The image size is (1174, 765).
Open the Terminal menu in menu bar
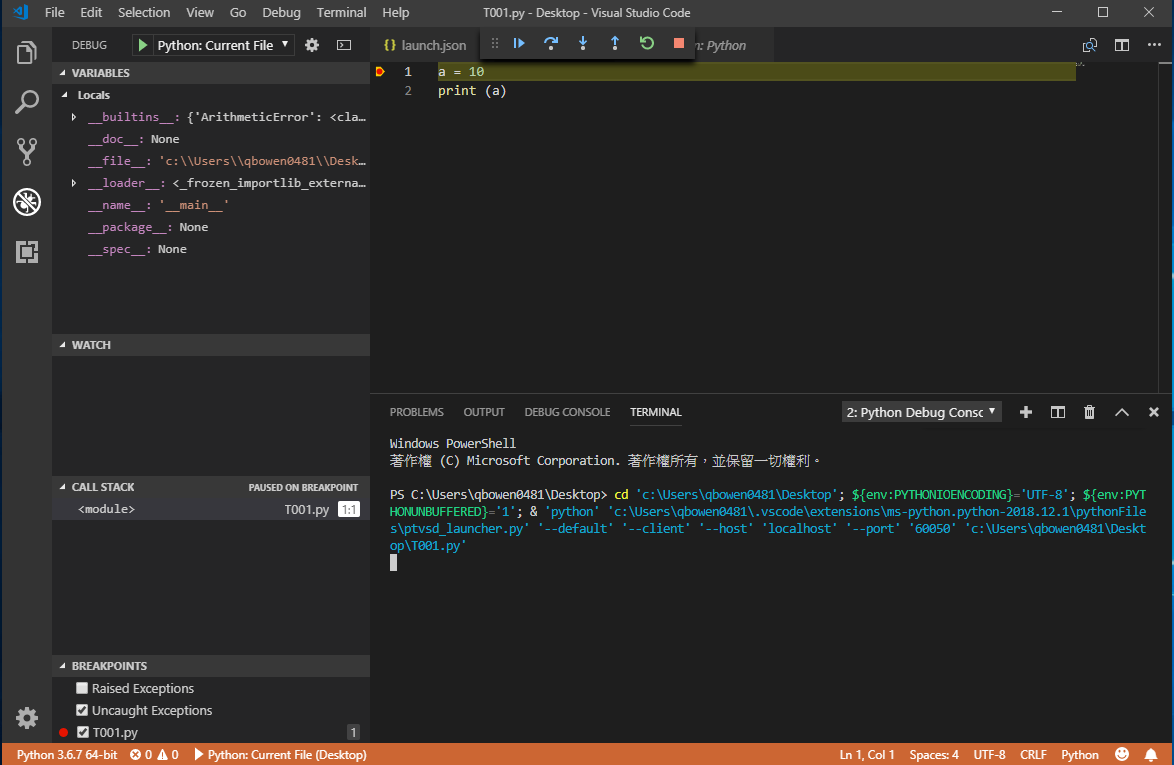(341, 13)
